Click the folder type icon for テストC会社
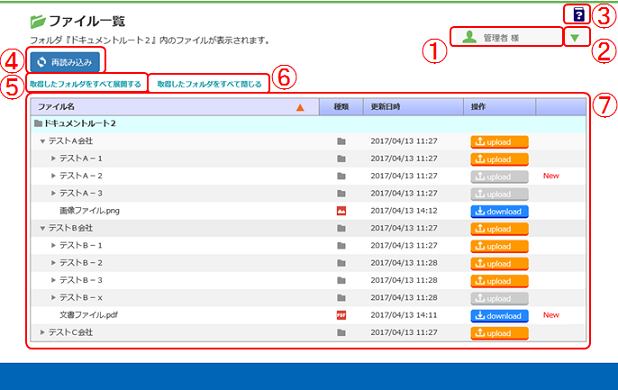618x390 pixels. tap(341, 333)
